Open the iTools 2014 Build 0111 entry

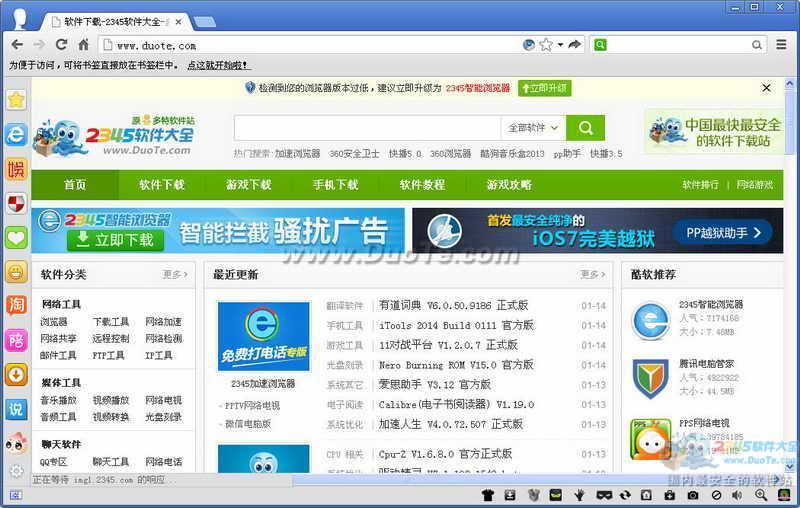coord(456,325)
